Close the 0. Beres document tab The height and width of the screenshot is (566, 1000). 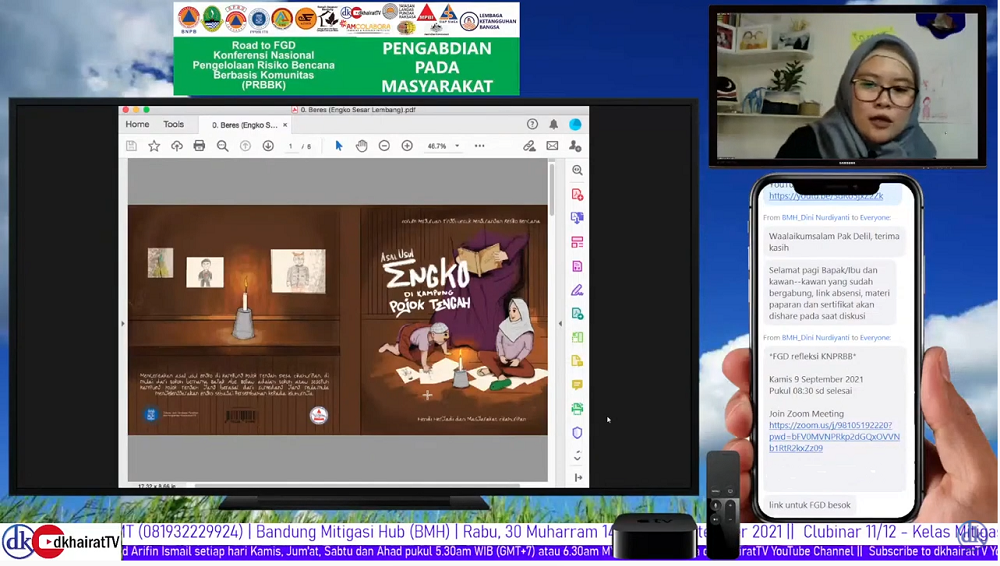coord(285,125)
